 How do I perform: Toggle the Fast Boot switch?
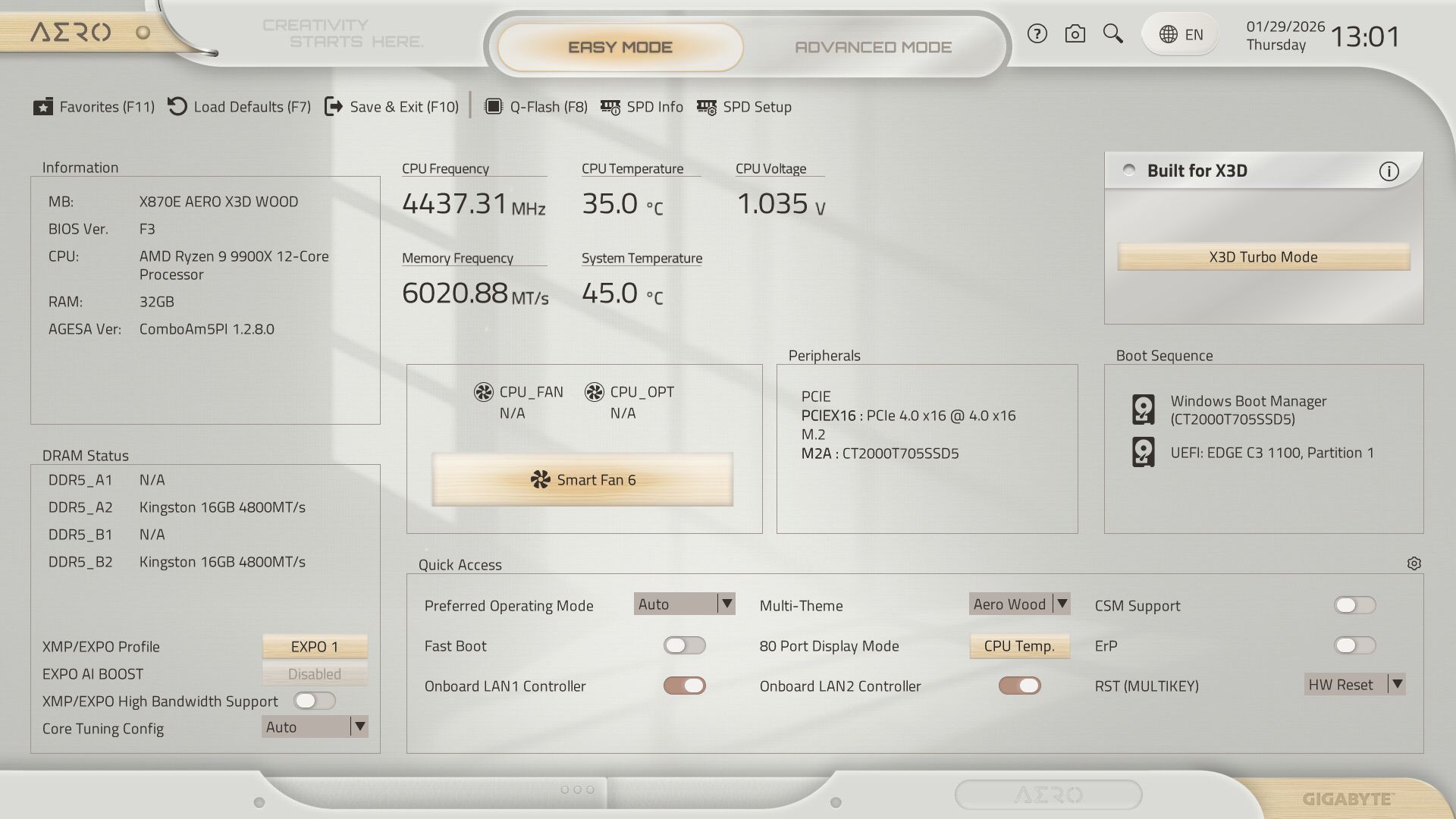click(x=684, y=645)
